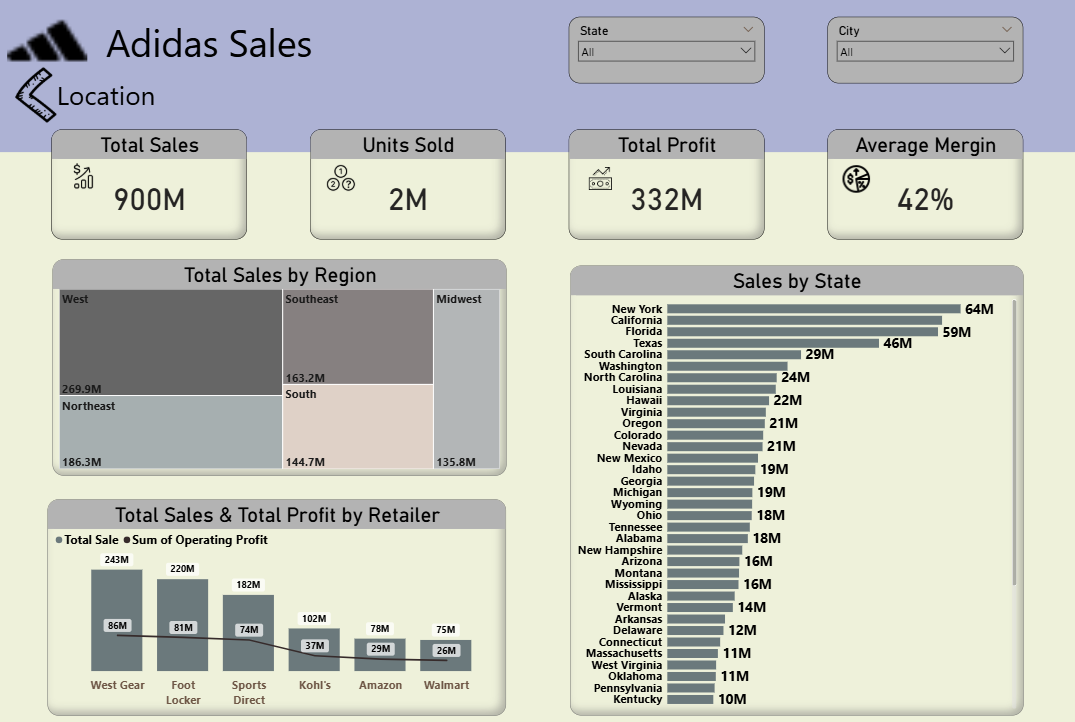
Task: Click the Total Sales chart icon
Action: [83, 176]
